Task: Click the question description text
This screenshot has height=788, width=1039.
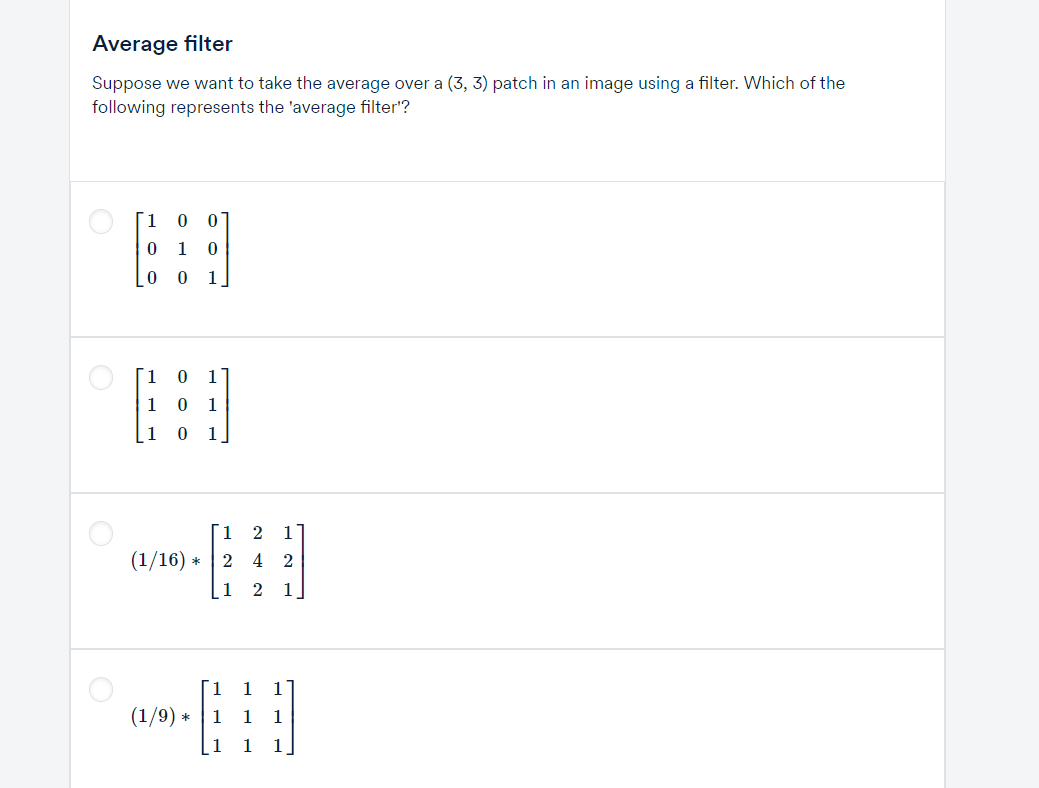Action: [x=468, y=94]
